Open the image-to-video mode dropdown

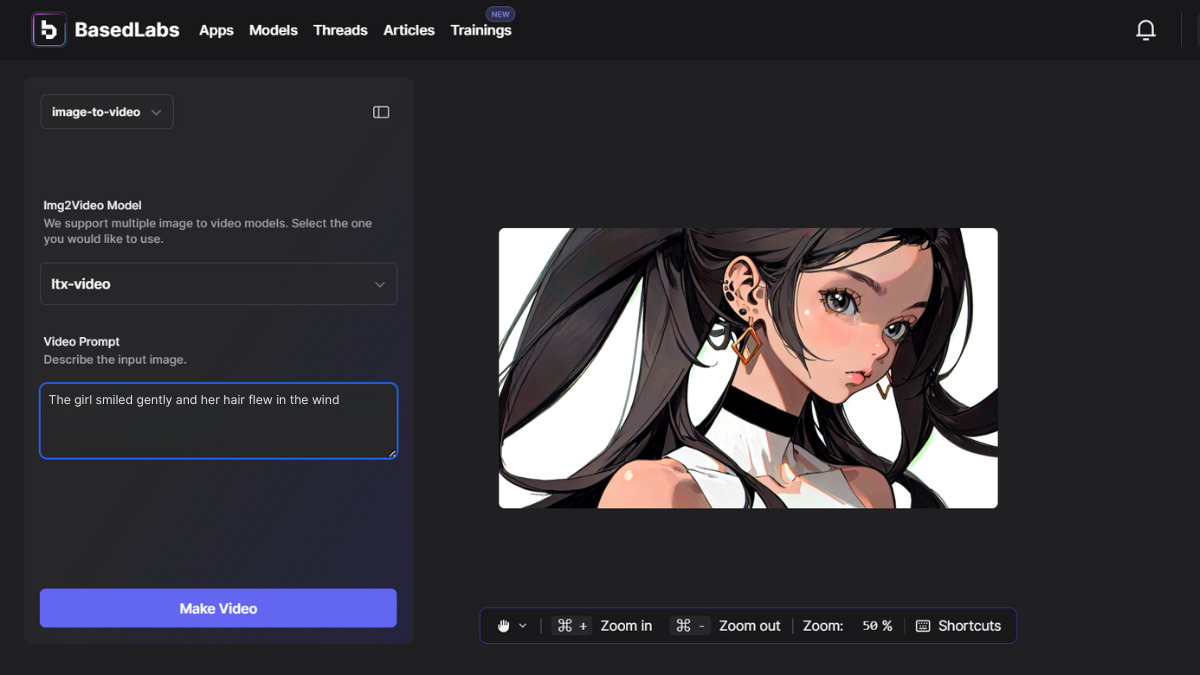[107, 112]
